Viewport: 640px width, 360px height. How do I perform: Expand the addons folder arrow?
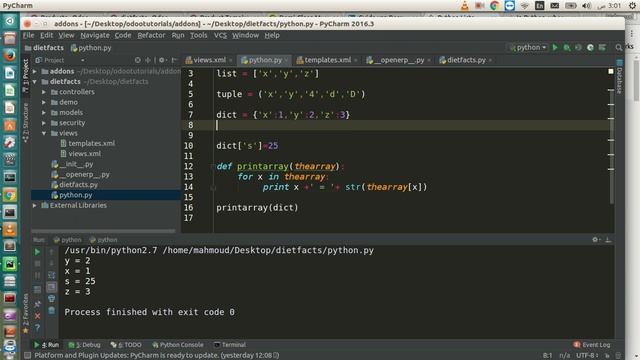(35, 71)
